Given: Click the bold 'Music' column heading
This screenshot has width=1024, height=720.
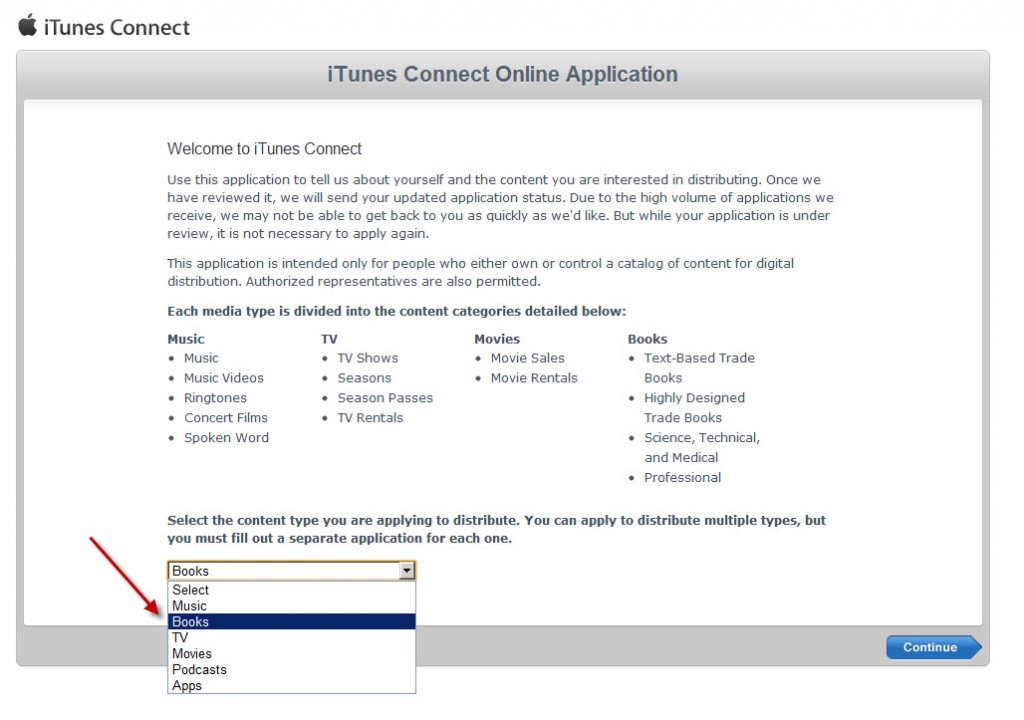Looking at the screenshot, I should point(185,339).
